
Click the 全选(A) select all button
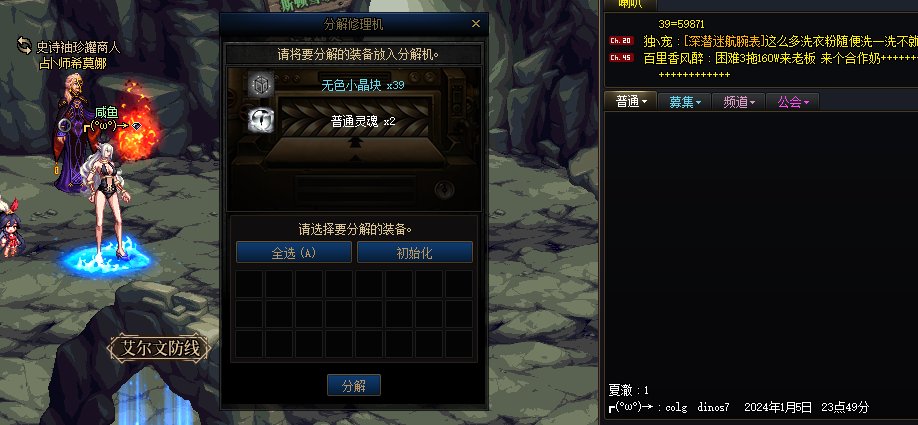[294, 253]
